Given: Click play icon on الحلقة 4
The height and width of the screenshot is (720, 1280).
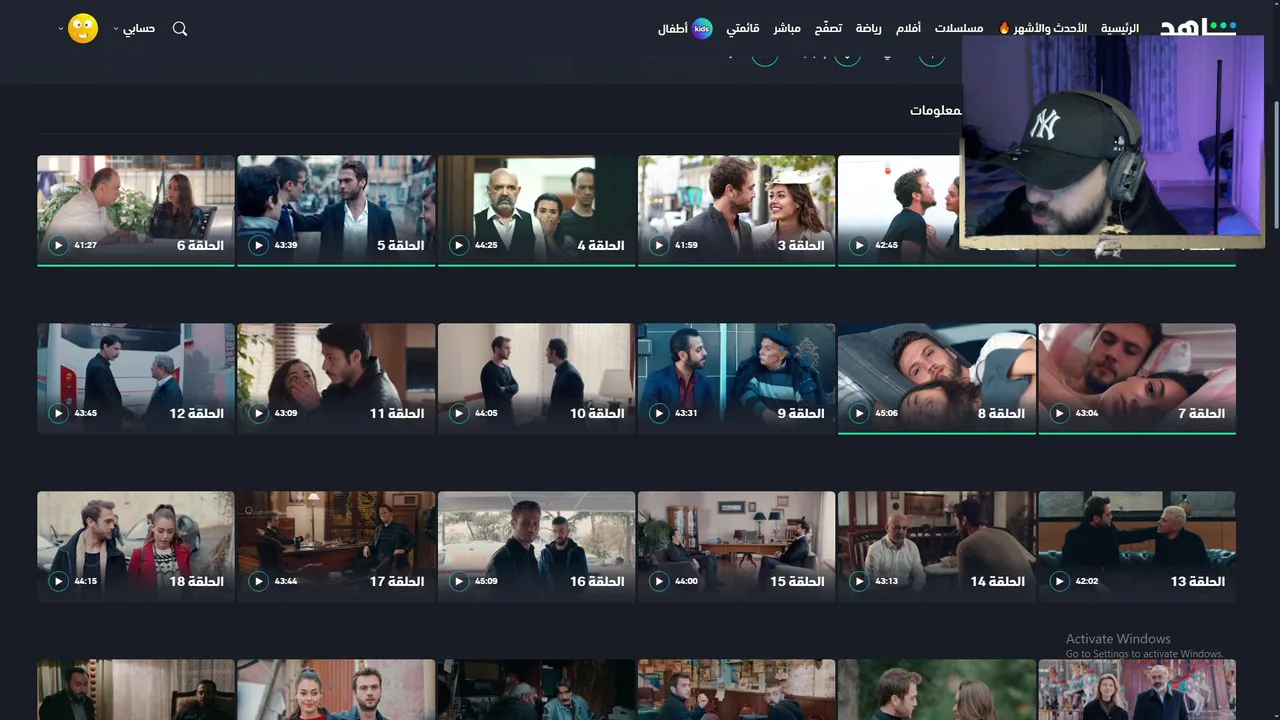Looking at the screenshot, I should click(459, 245).
